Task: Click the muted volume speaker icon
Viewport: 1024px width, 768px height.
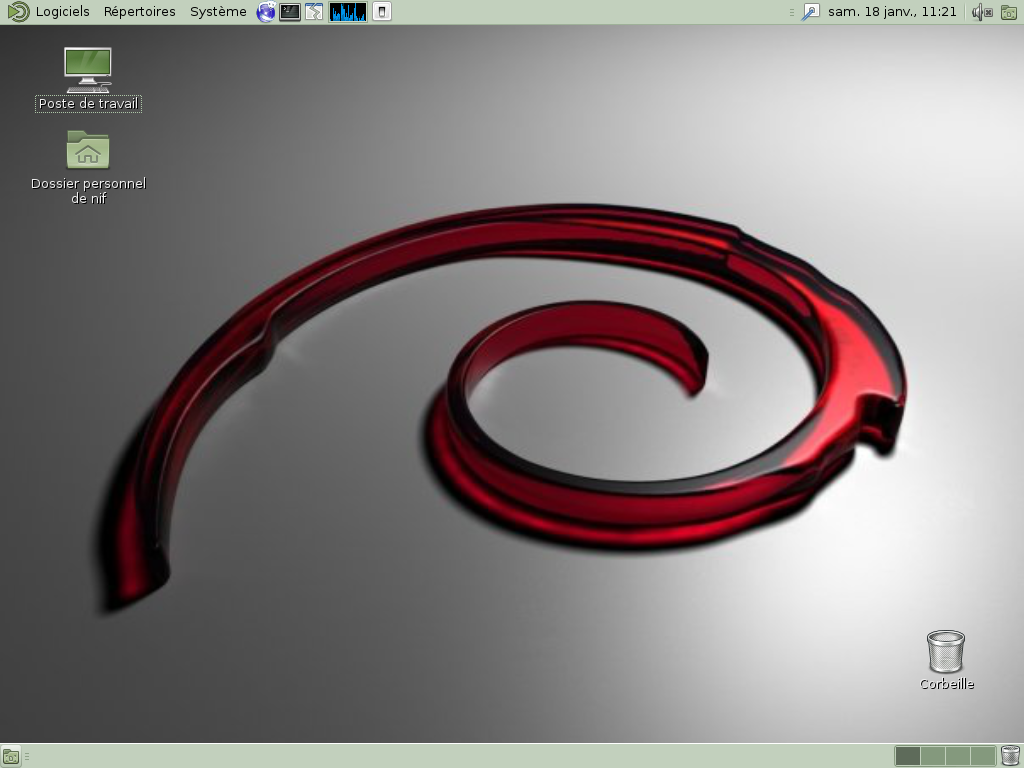Action: 981,12
